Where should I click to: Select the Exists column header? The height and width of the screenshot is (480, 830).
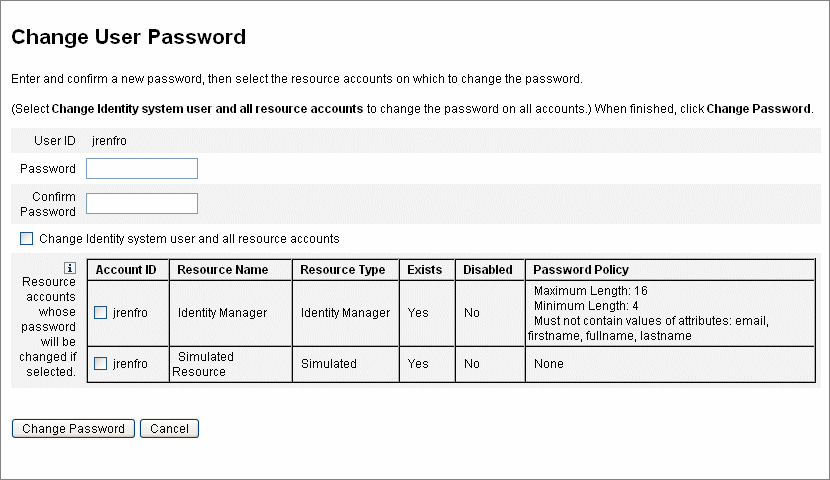[427, 270]
